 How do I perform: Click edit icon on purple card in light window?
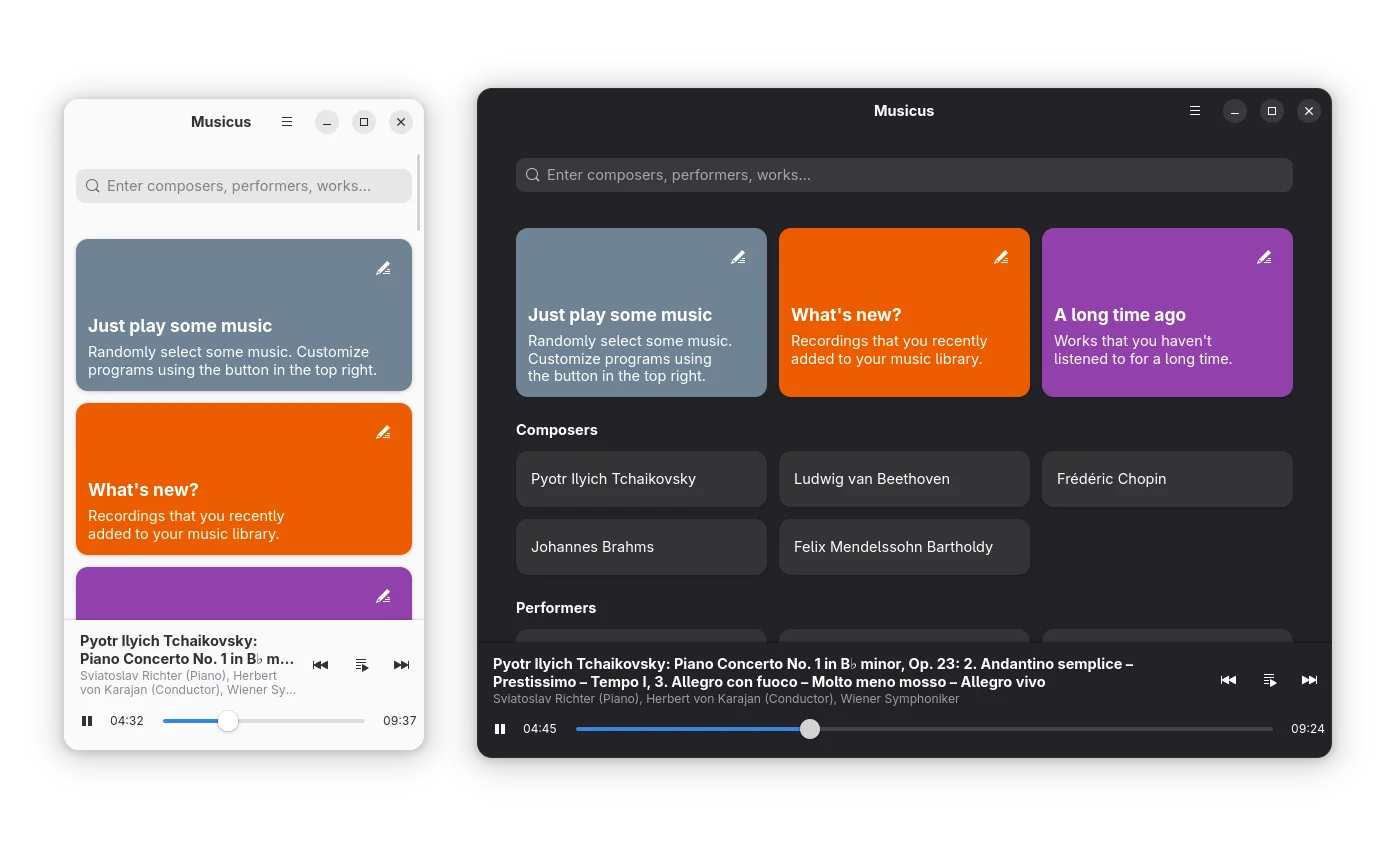(x=383, y=596)
